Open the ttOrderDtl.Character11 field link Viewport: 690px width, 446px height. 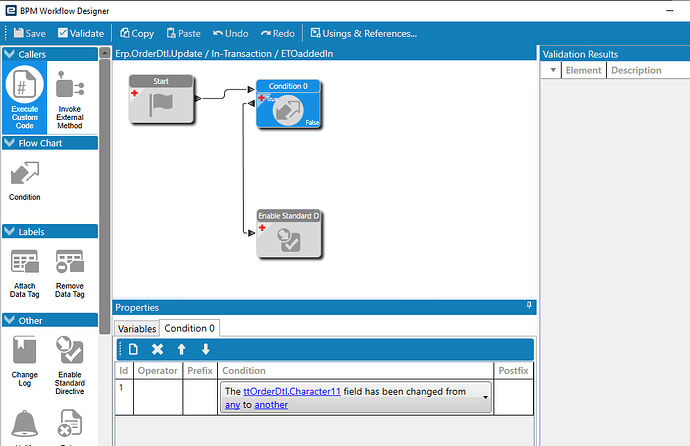point(292,391)
